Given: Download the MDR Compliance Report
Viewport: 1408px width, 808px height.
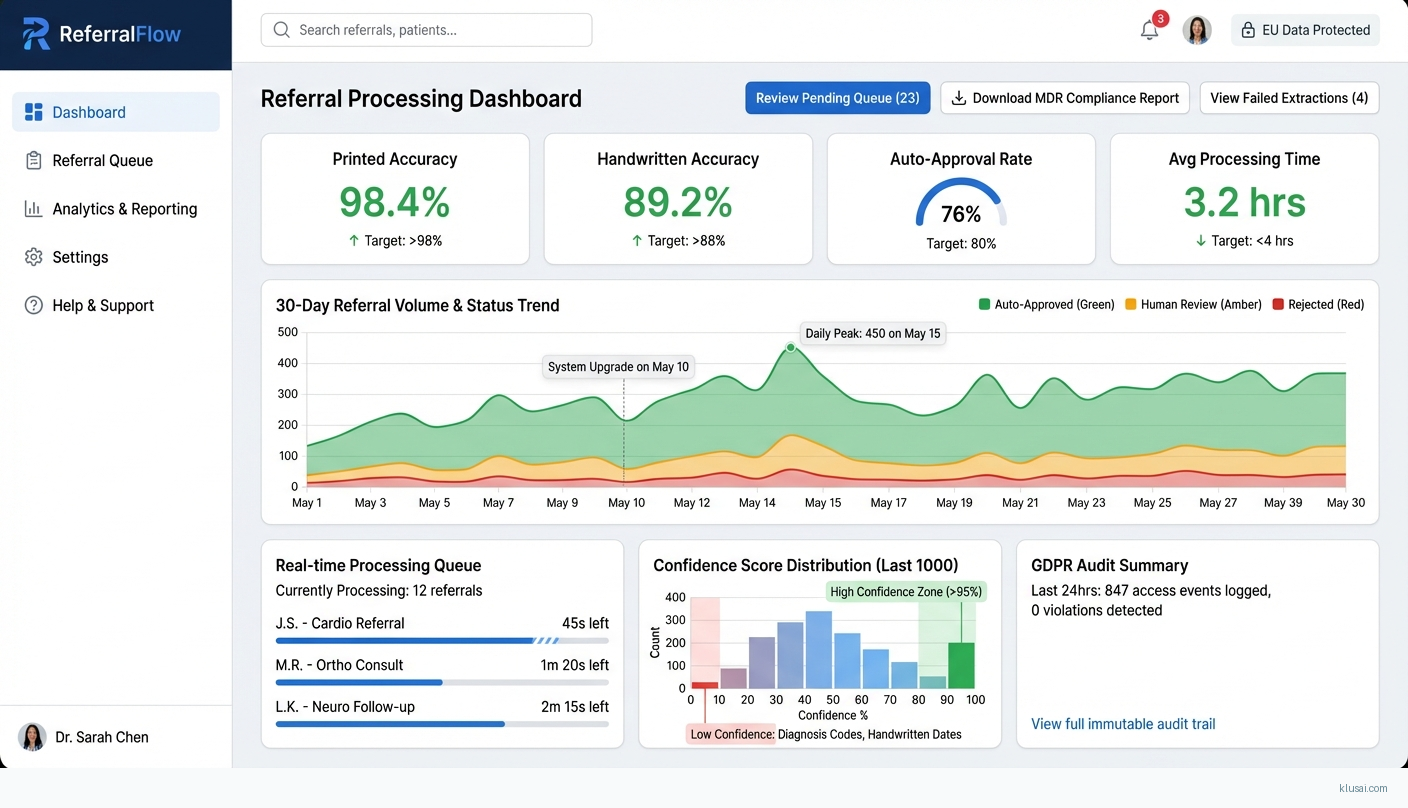Looking at the screenshot, I should pyautogui.click(x=1064, y=98).
